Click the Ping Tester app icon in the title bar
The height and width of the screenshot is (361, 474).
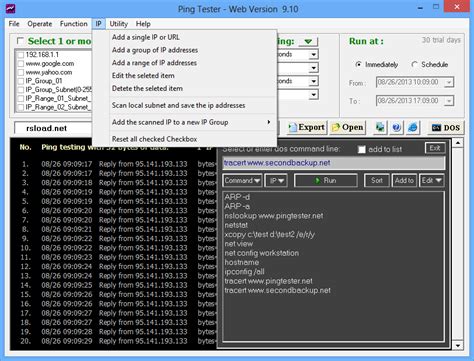click(11, 8)
